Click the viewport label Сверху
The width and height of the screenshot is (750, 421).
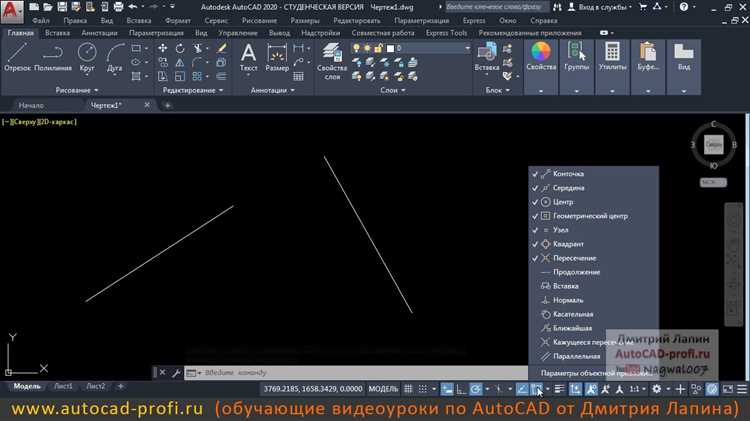24,122
